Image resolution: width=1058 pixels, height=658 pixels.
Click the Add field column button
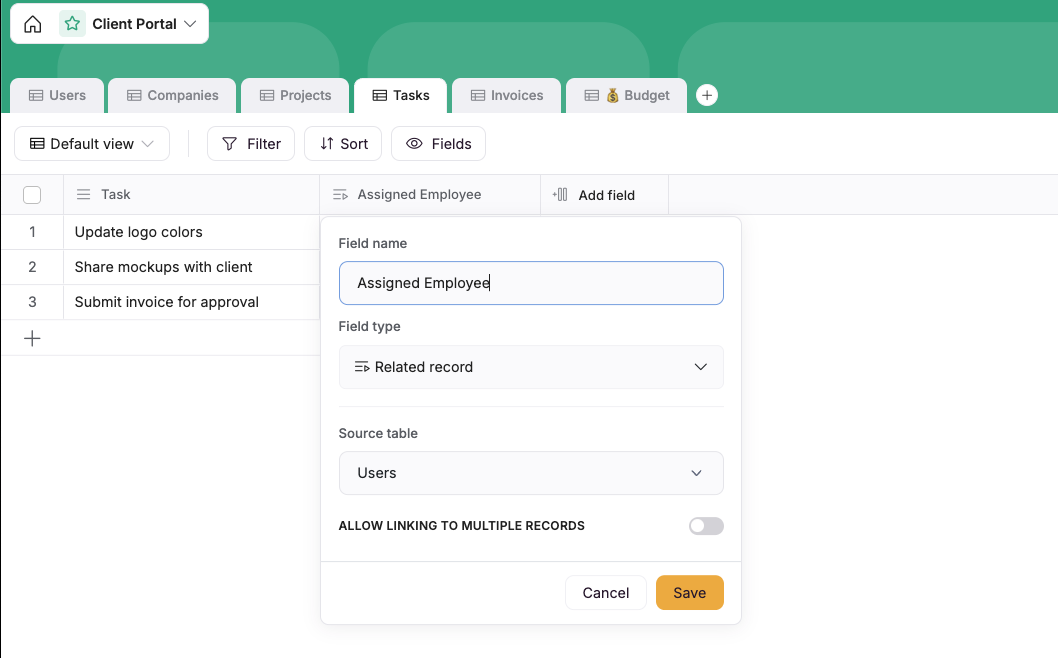click(x=605, y=195)
